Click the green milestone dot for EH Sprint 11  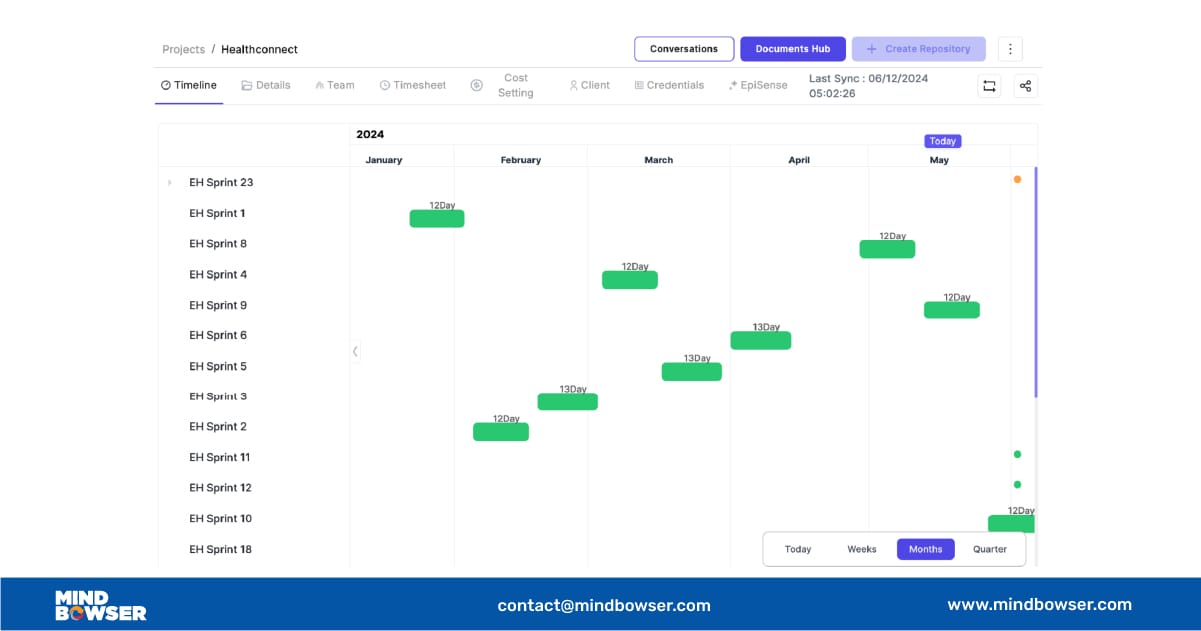tap(1017, 454)
